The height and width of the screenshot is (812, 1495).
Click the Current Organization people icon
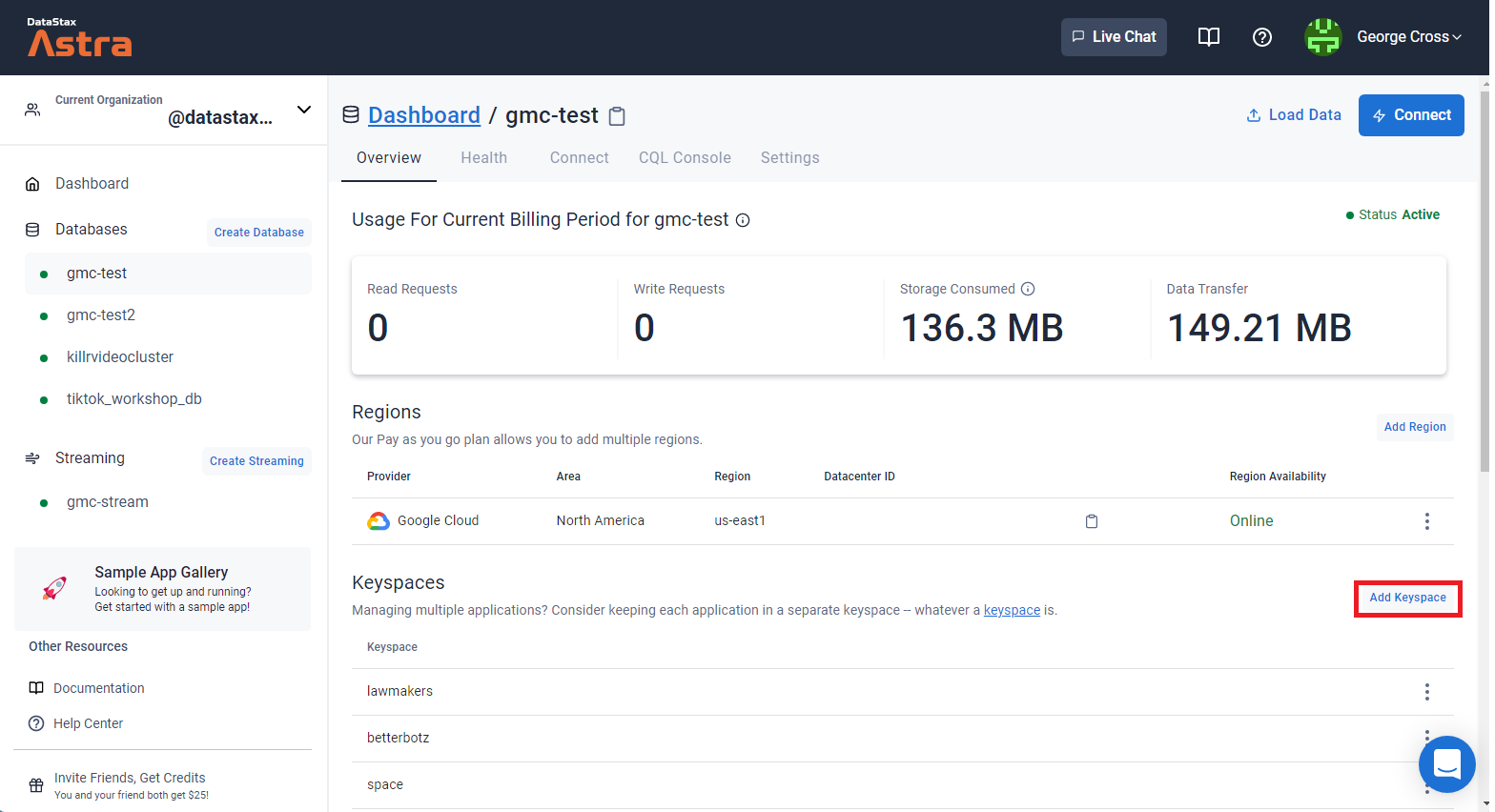(x=32, y=110)
